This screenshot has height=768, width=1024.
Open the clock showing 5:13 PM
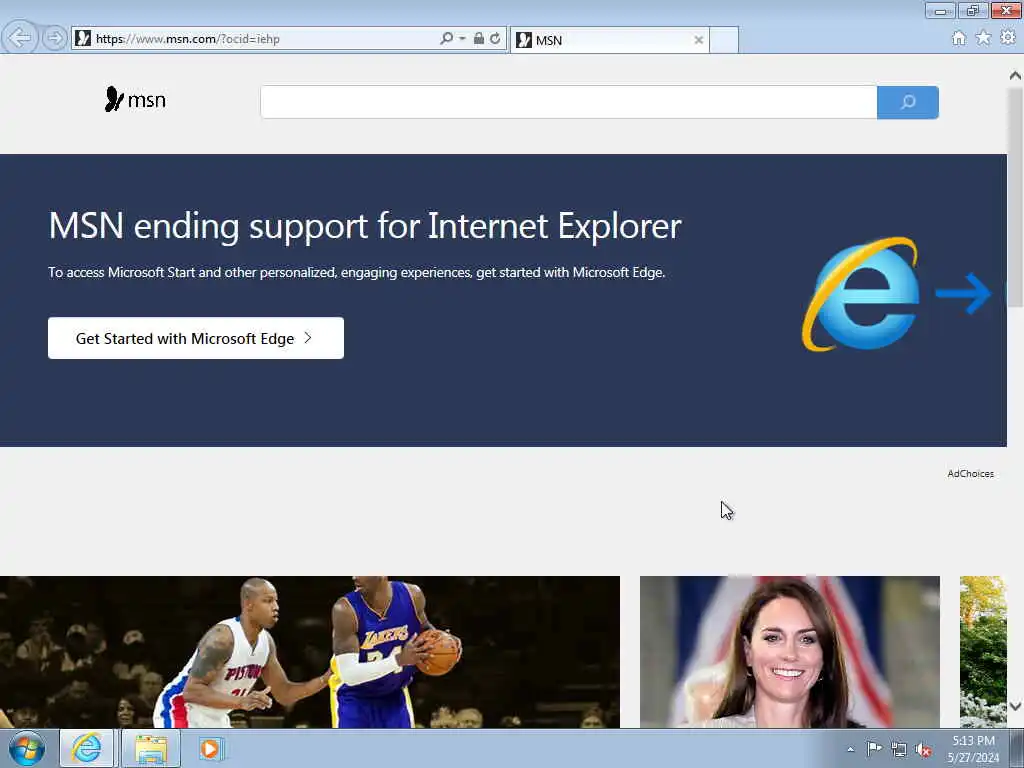[973, 749]
